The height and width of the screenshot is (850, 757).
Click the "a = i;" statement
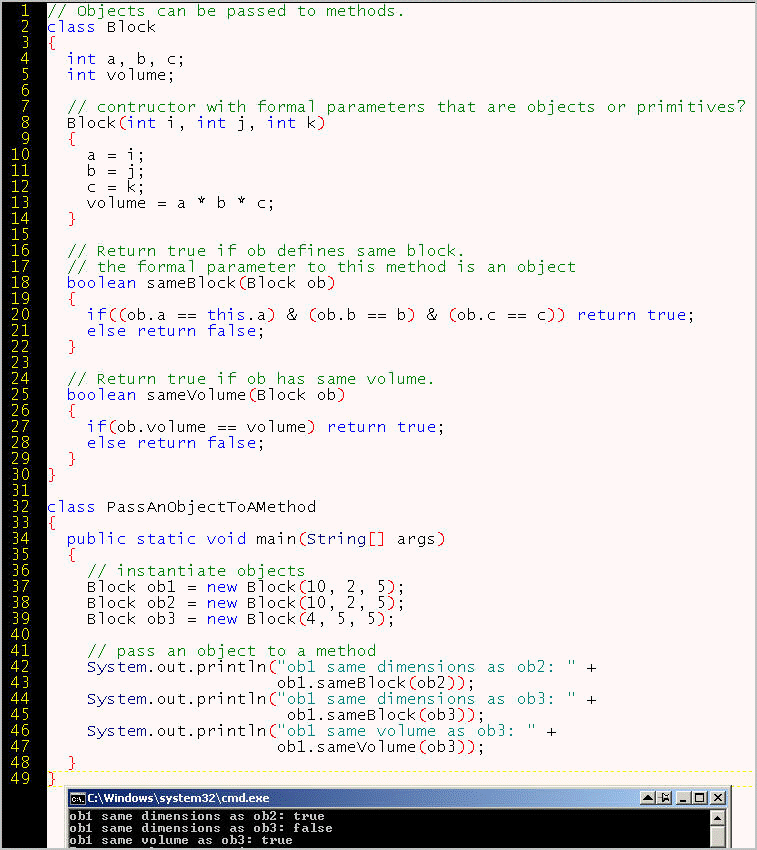point(116,155)
